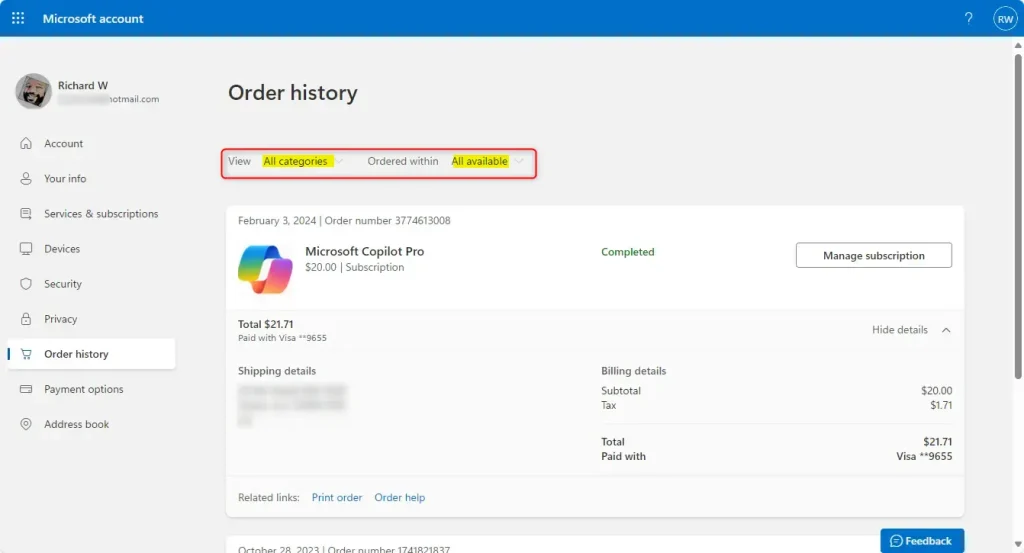Click the Subtotal $20.00 value
Viewport: 1024px width, 553px height.
pyautogui.click(x=936, y=390)
